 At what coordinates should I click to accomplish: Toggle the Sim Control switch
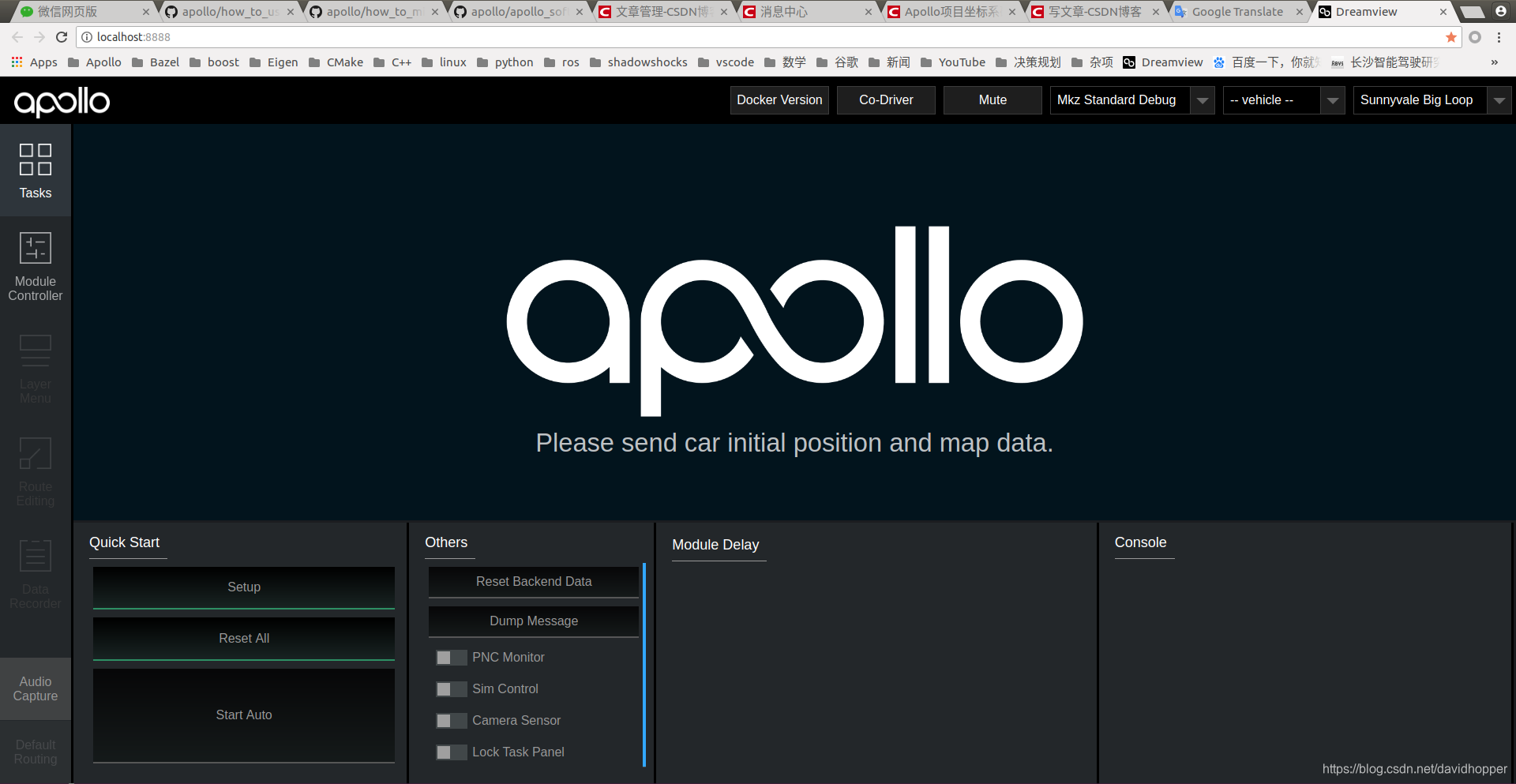coord(451,689)
